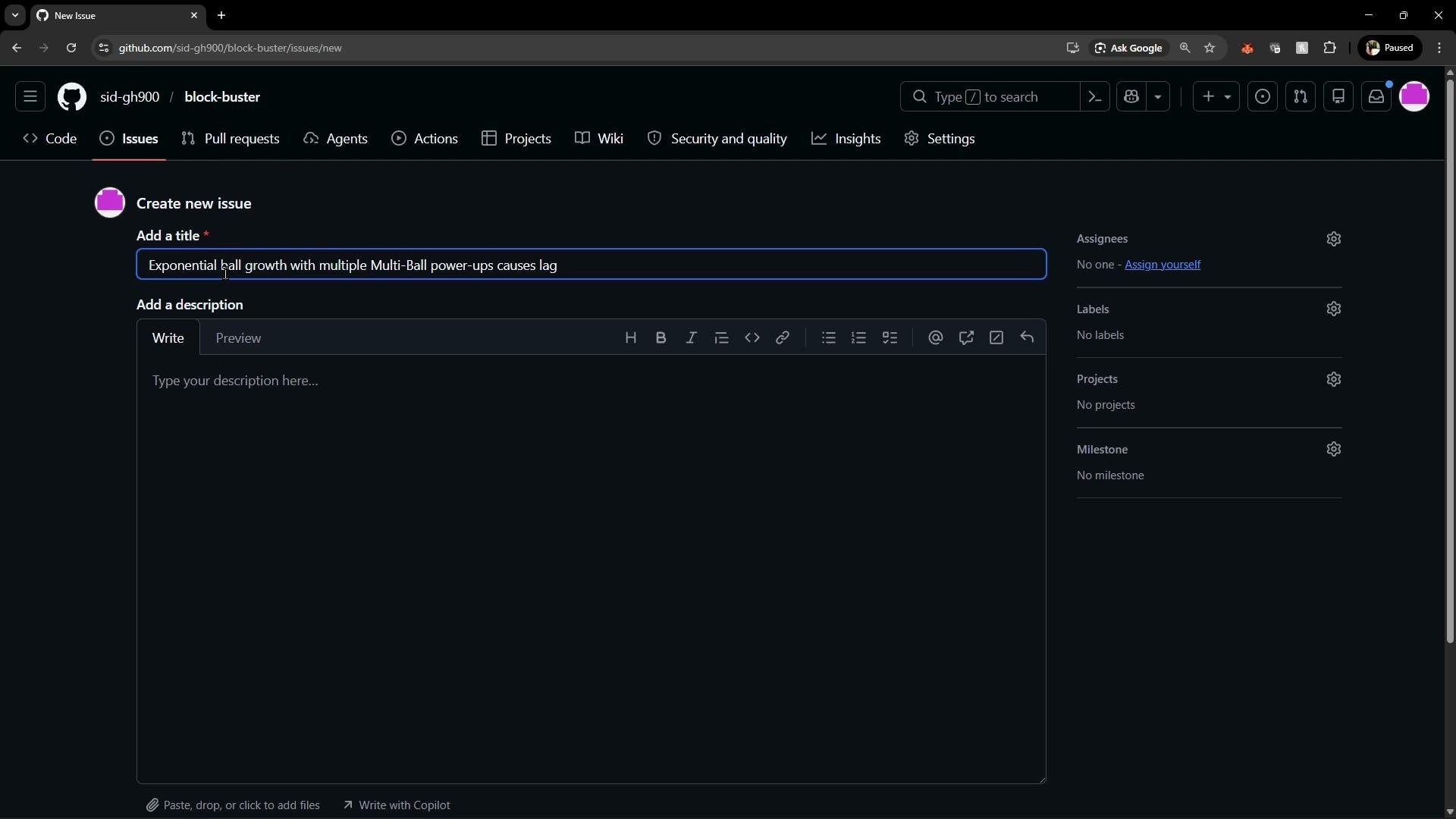Image resolution: width=1456 pixels, height=819 pixels.
Task: Open repository Settings tab
Action: pos(940,139)
